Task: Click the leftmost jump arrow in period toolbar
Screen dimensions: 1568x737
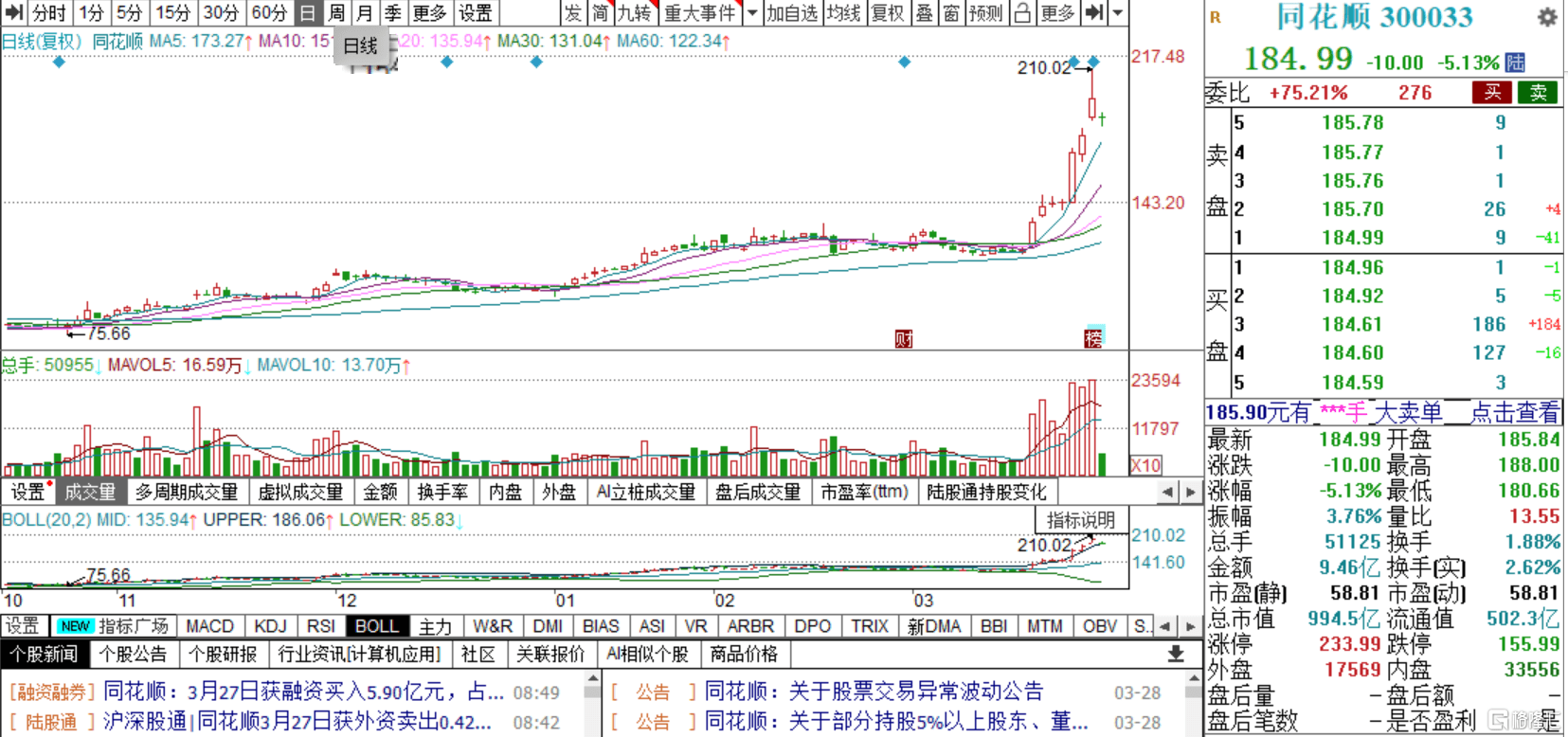Action: click(x=13, y=13)
